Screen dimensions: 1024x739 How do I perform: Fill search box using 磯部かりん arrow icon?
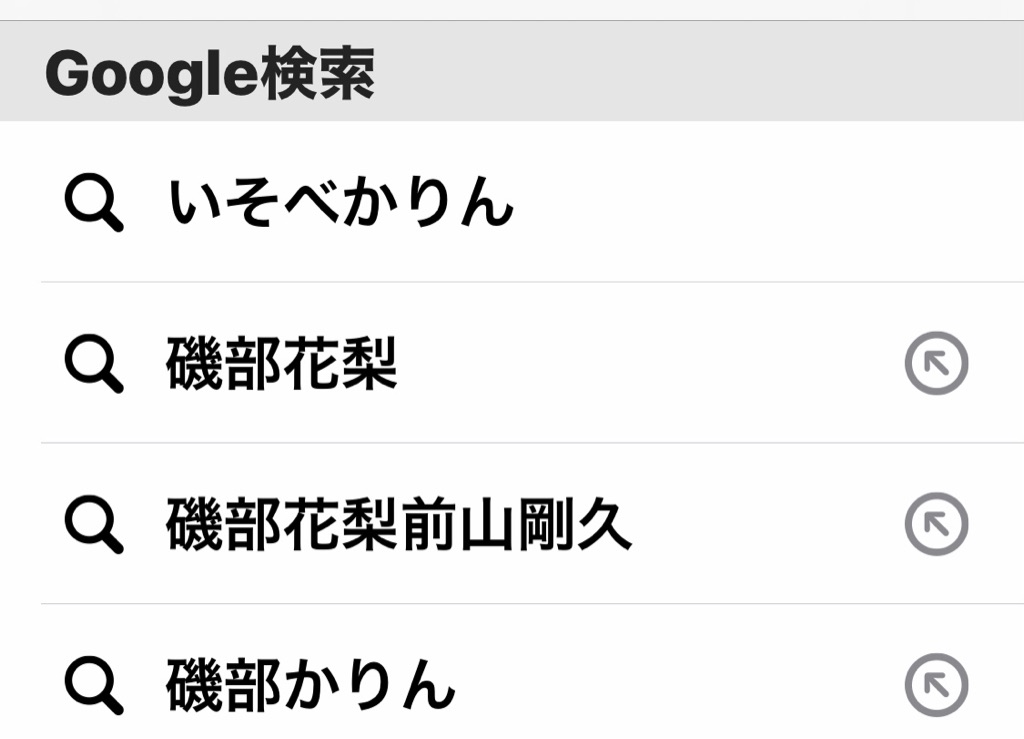(936, 685)
